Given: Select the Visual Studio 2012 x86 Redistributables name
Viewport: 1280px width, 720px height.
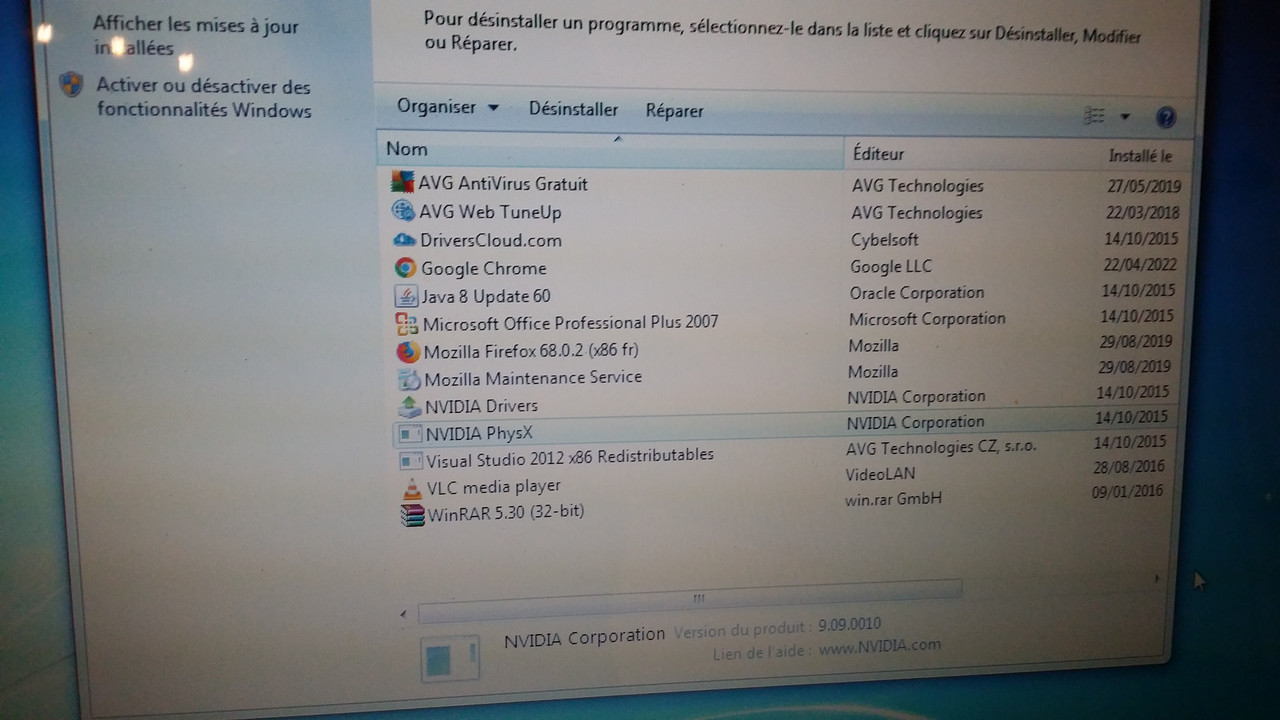Looking at the screenshot, I should click(x=570, y=458).
